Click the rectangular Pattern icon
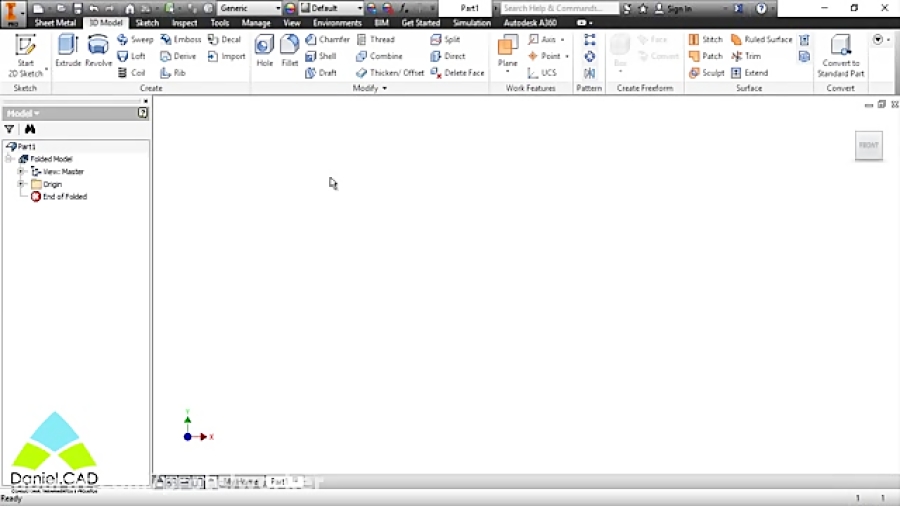Image resolution: width=900 pixels, height=506 pixels. pos(589,39)
